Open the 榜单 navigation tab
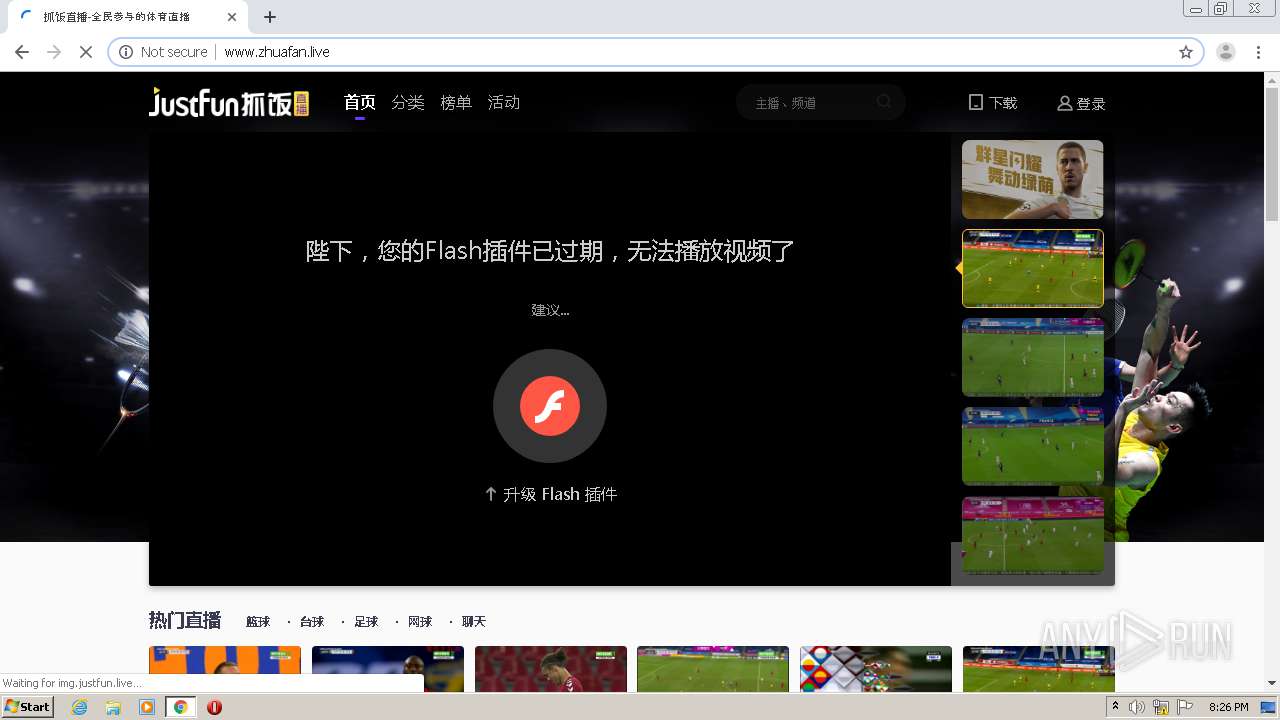Viewport: 1280px width, 720px height. 456,102
